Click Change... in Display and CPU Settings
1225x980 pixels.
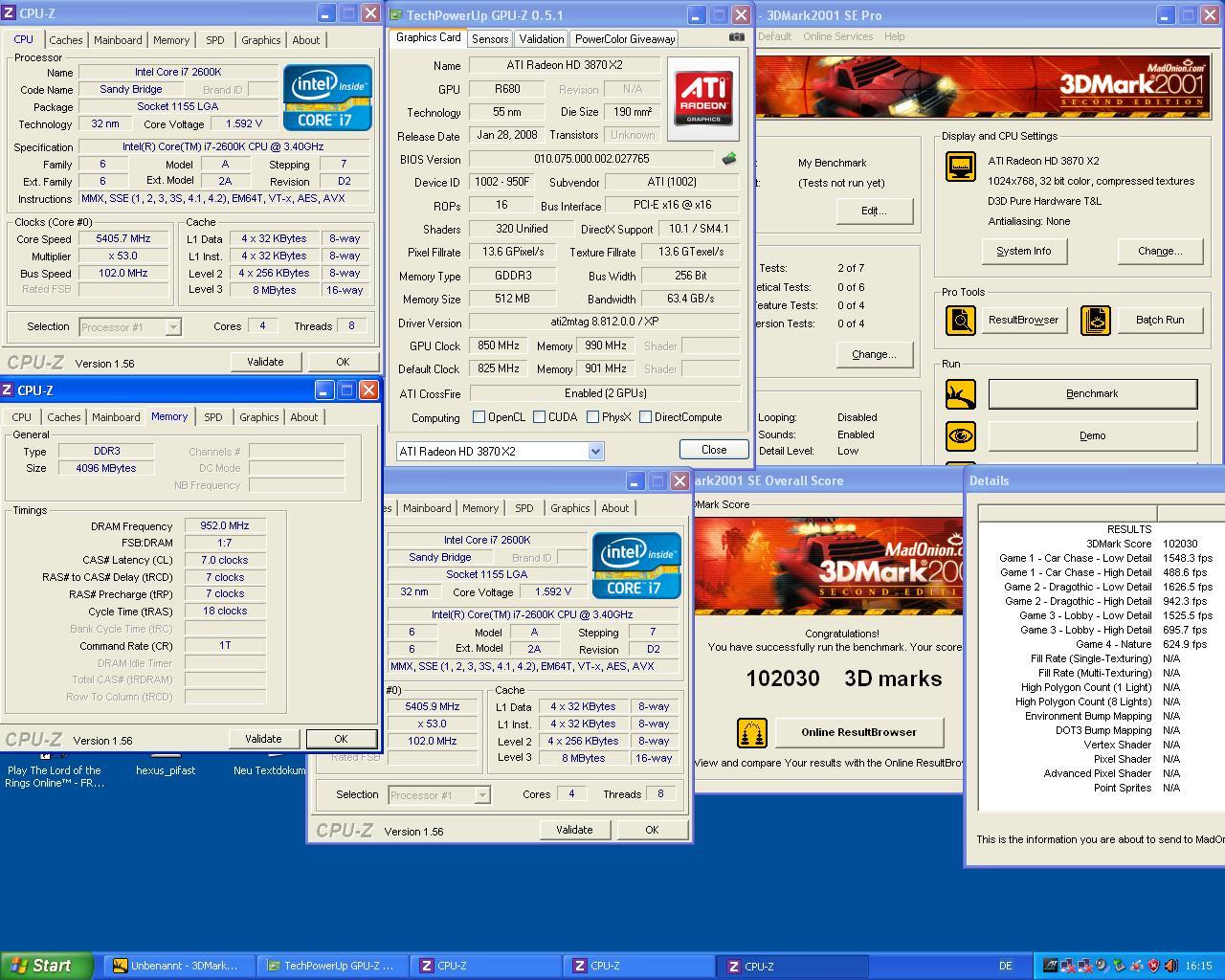pos(1160,251)
